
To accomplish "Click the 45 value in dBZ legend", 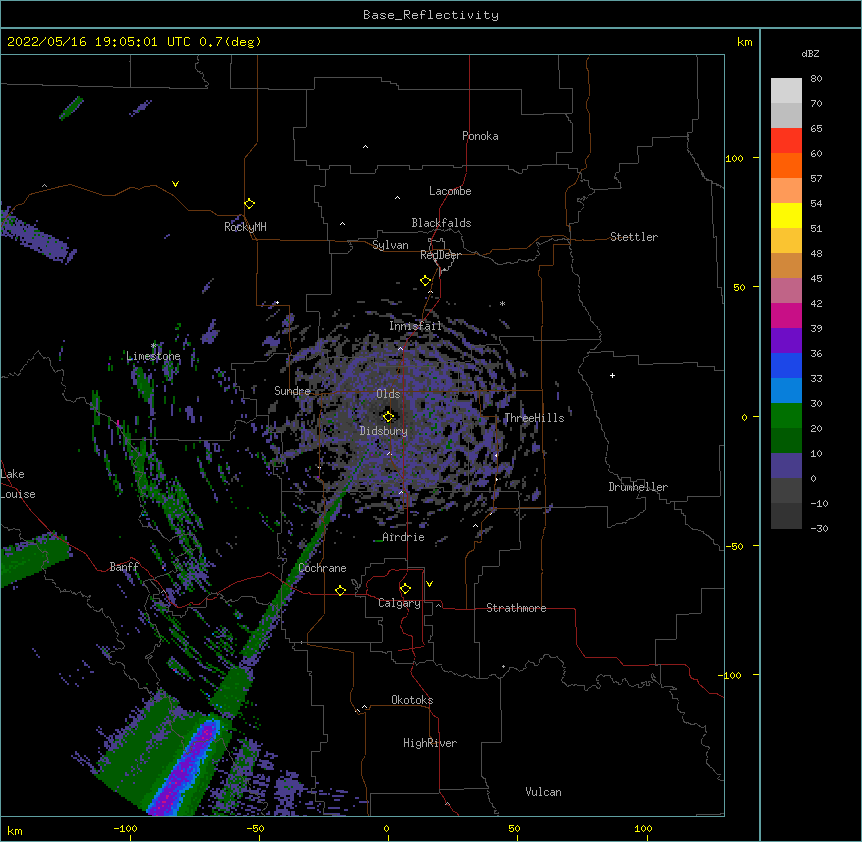I will (x=816, y=279).
